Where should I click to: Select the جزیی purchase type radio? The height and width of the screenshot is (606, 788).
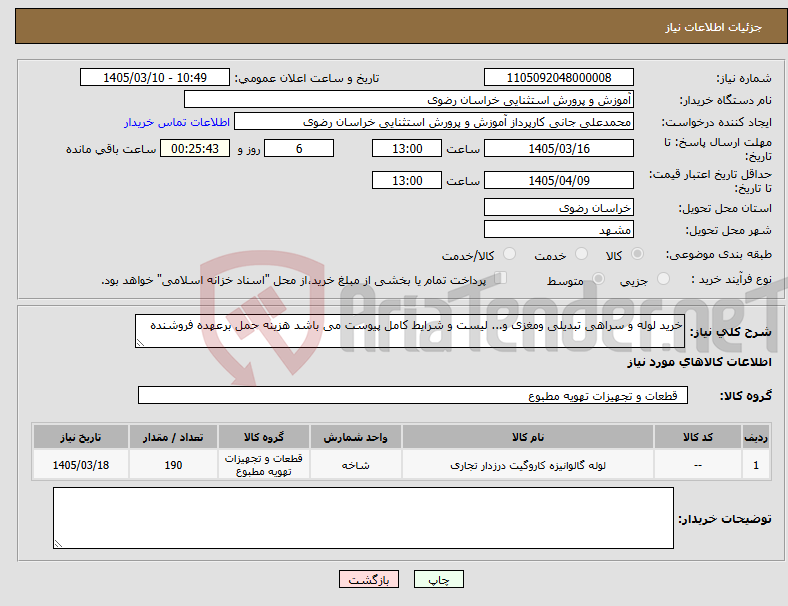click(x=663, y=279)
